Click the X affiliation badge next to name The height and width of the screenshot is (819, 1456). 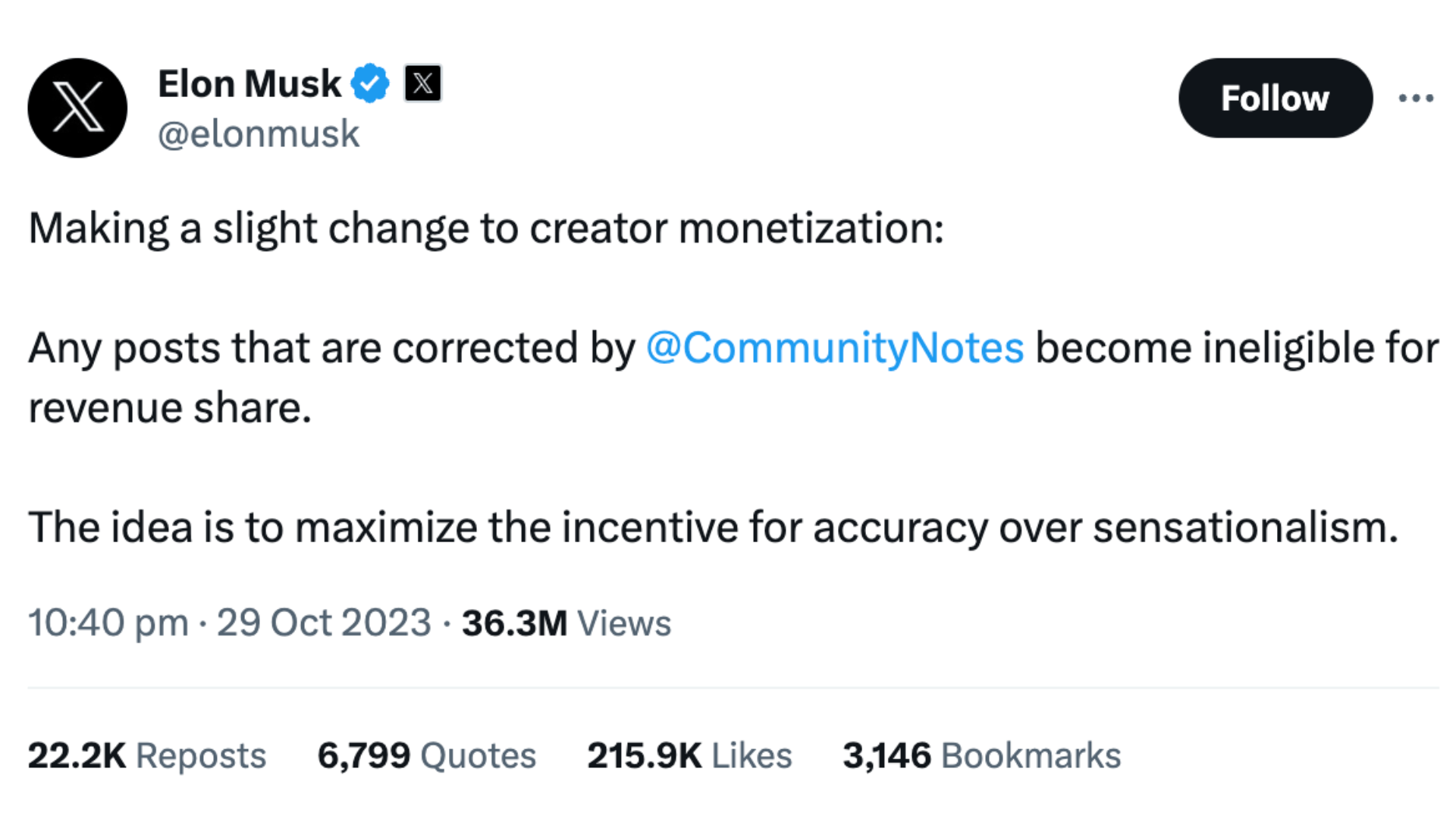coord(422,83)
